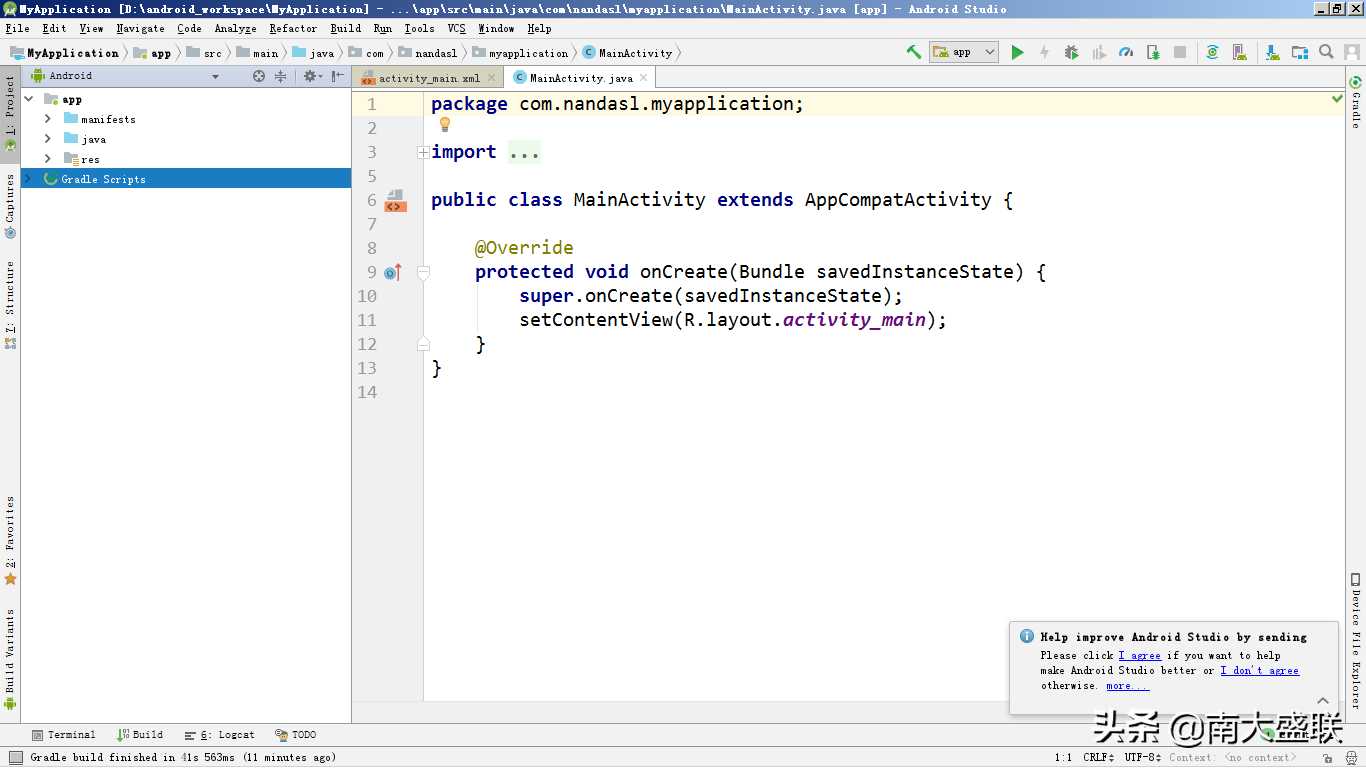Image resolution: width=1366 pixels, height=768 pixels.
Task: Open the Refactor menu
Action: [293, 28]
